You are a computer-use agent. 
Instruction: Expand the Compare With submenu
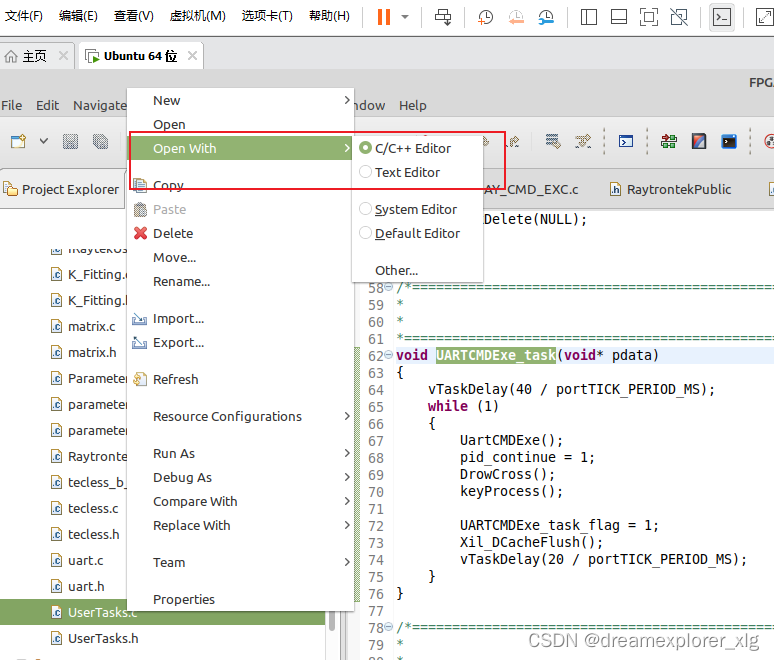(x=240, y=501)
